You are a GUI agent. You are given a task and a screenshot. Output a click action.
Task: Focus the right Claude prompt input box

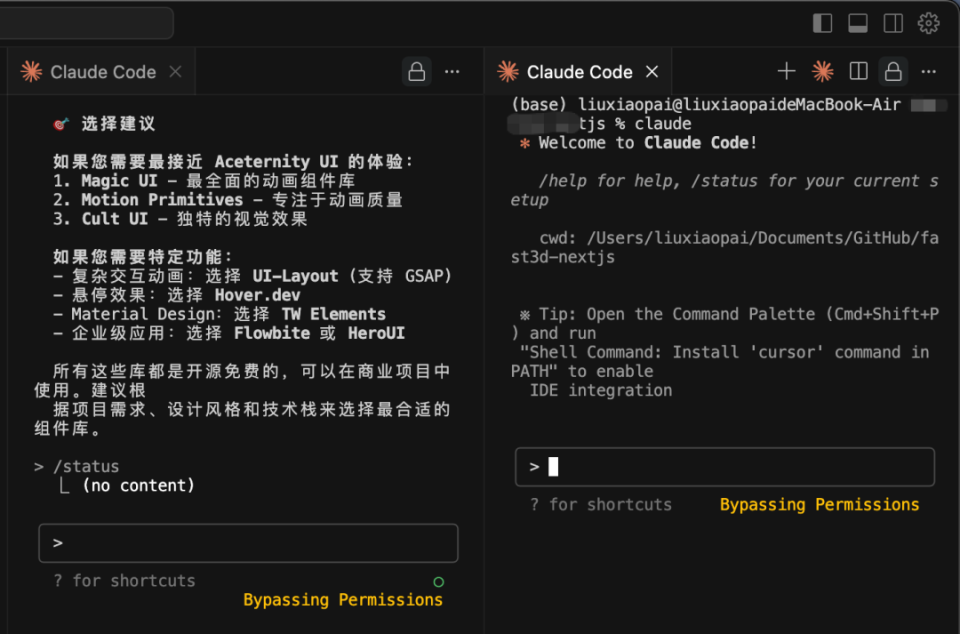725,467
